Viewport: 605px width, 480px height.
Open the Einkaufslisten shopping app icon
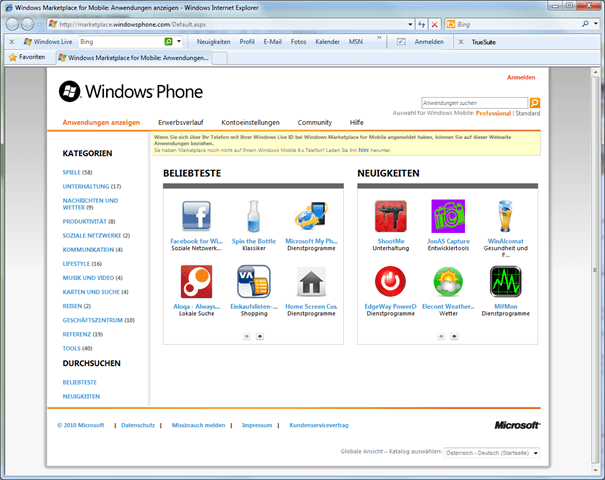(253, 281)
